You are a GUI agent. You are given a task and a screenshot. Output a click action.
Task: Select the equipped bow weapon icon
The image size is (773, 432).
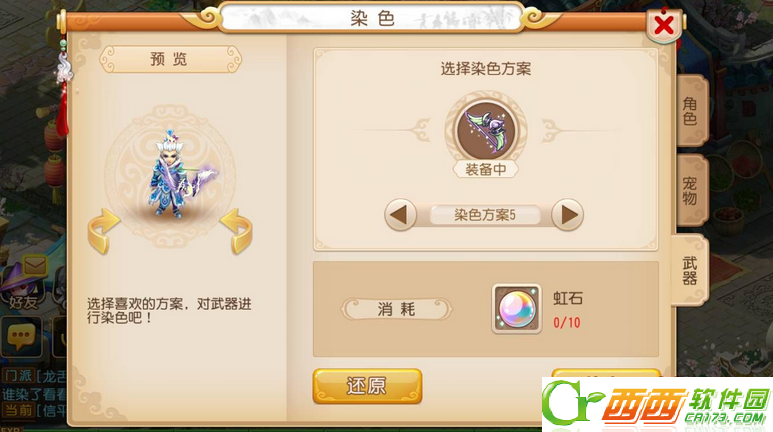486,131
